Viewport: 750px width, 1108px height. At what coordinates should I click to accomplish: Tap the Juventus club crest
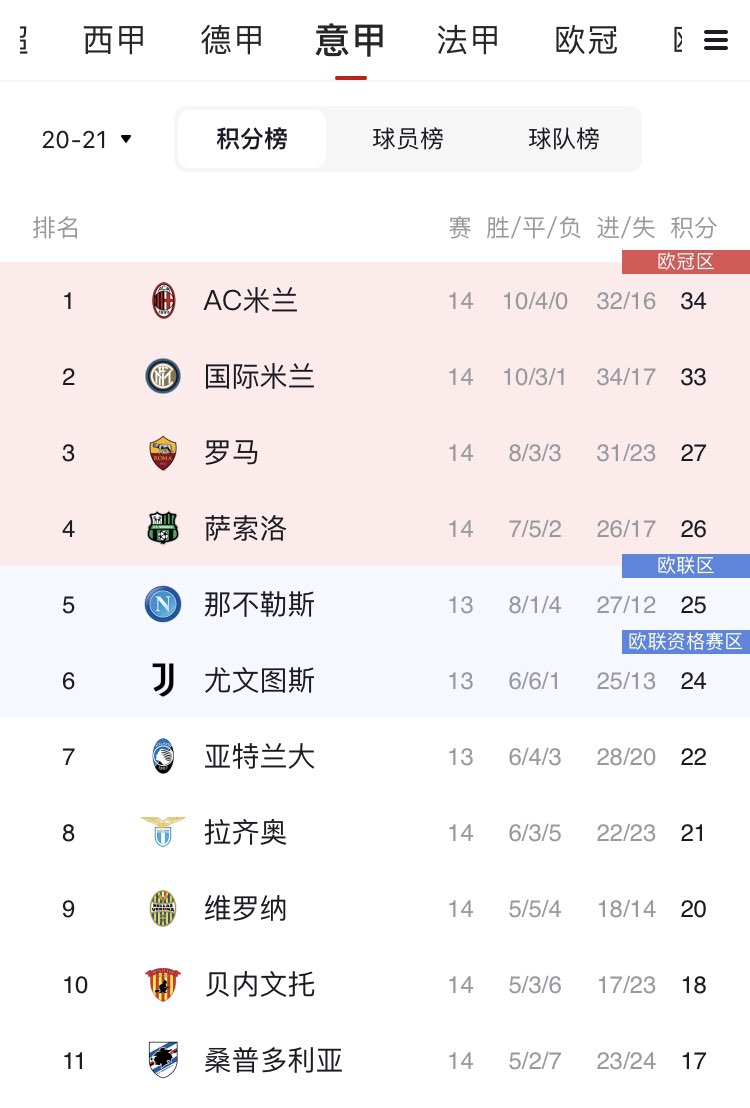coord(163,681)
